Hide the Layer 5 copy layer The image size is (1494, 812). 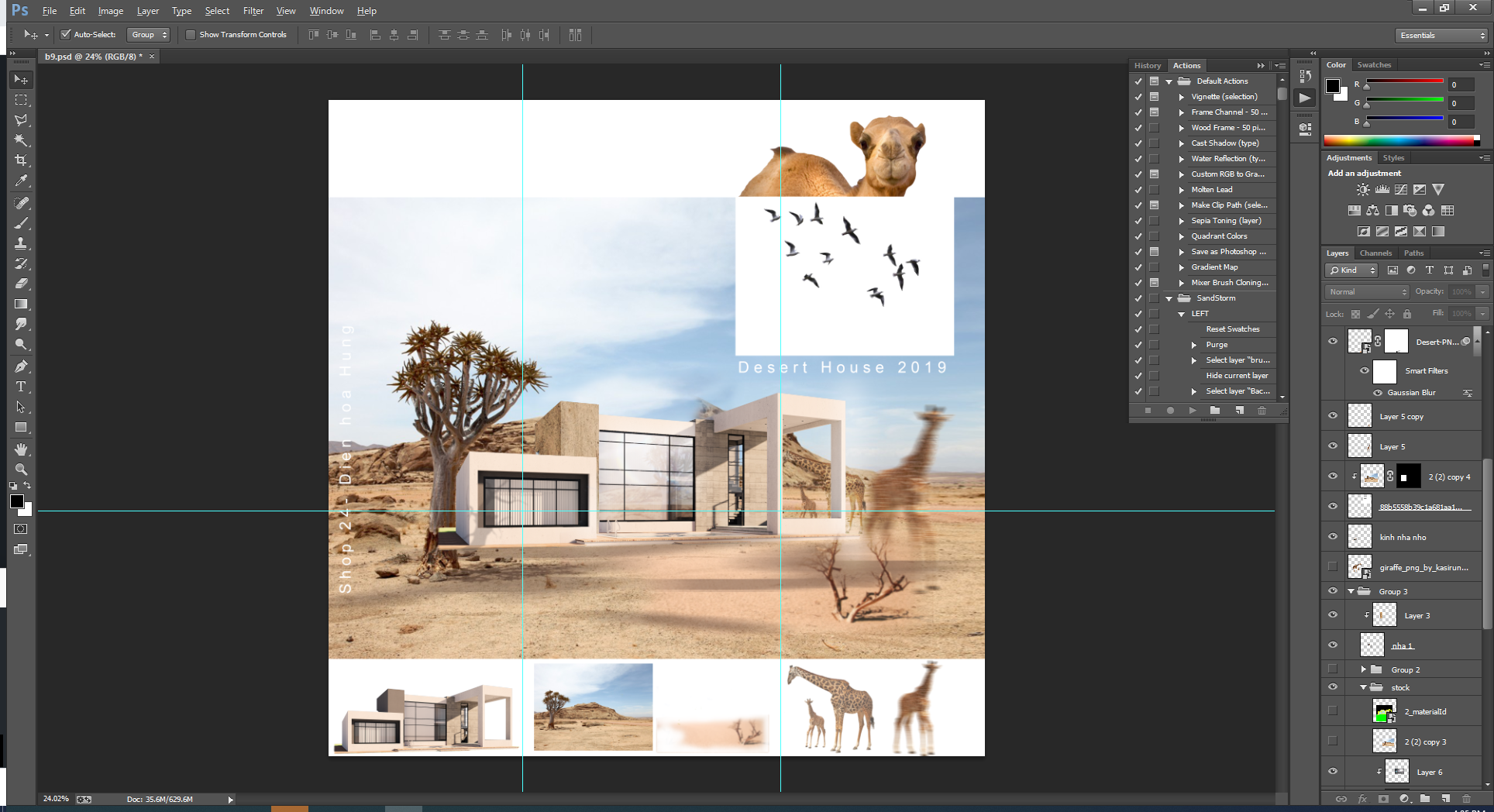tap(1333, 416)
